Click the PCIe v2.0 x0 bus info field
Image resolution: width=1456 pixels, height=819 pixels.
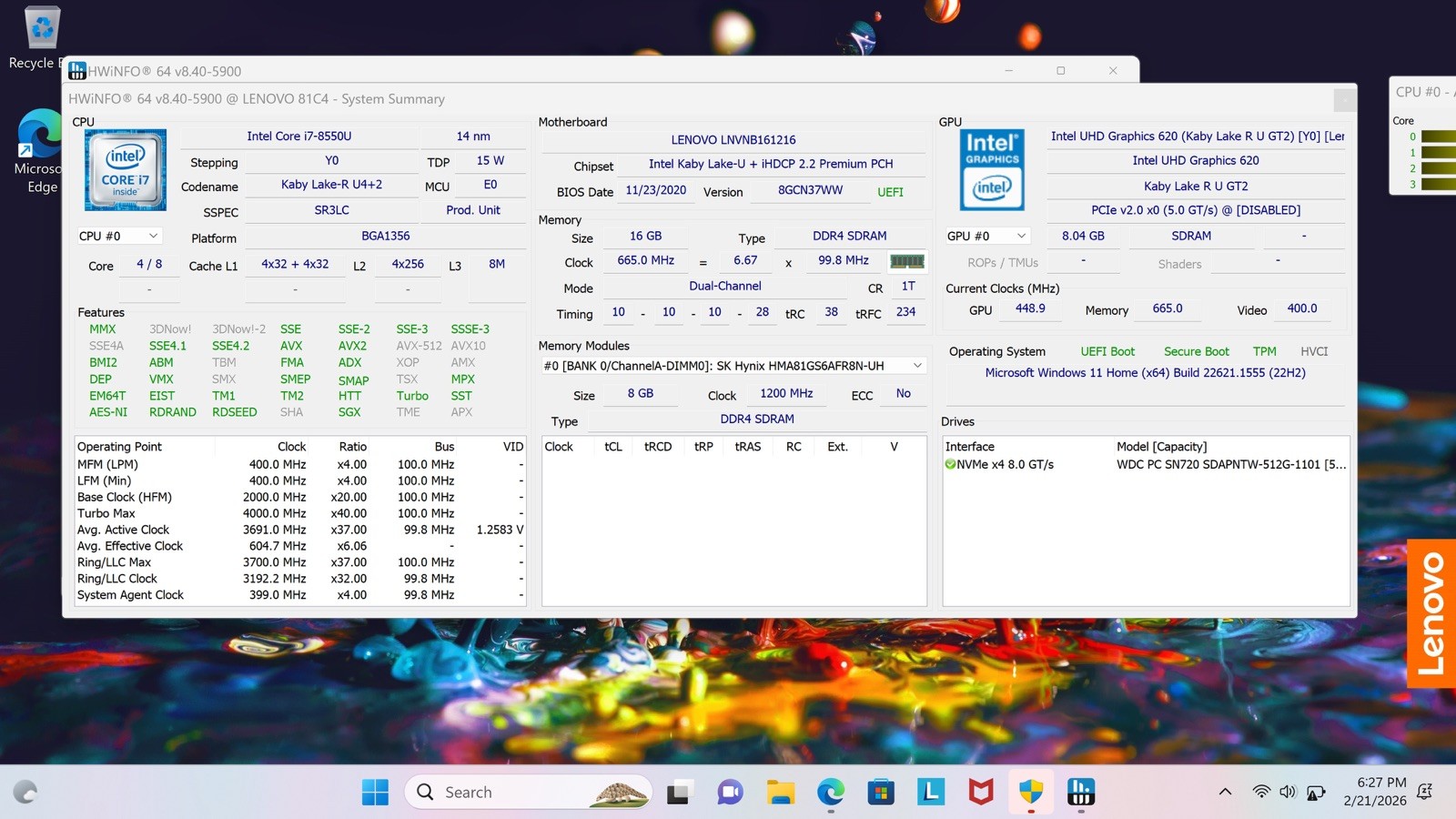tap(1196, 210)
